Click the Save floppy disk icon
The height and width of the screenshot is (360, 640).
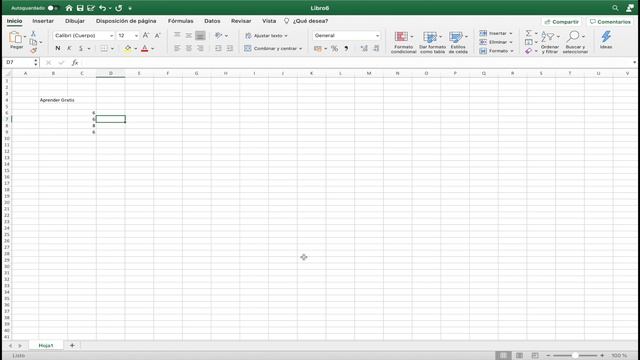click(80, 8)
